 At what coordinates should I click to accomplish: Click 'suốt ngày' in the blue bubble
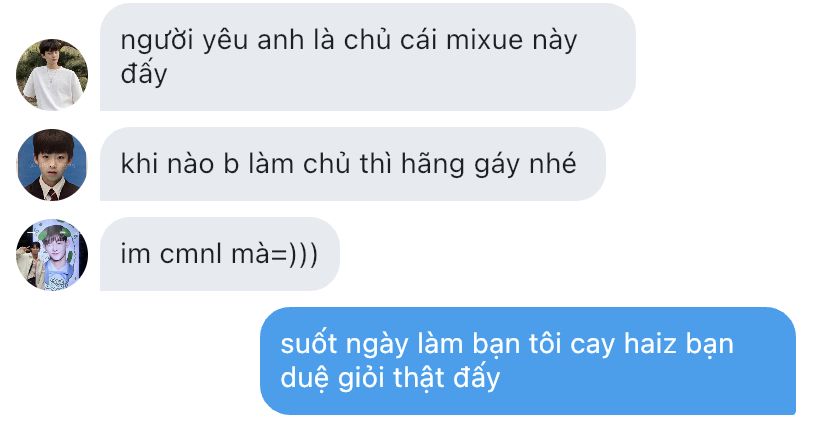pyautogui.click(x=344, y=345)
